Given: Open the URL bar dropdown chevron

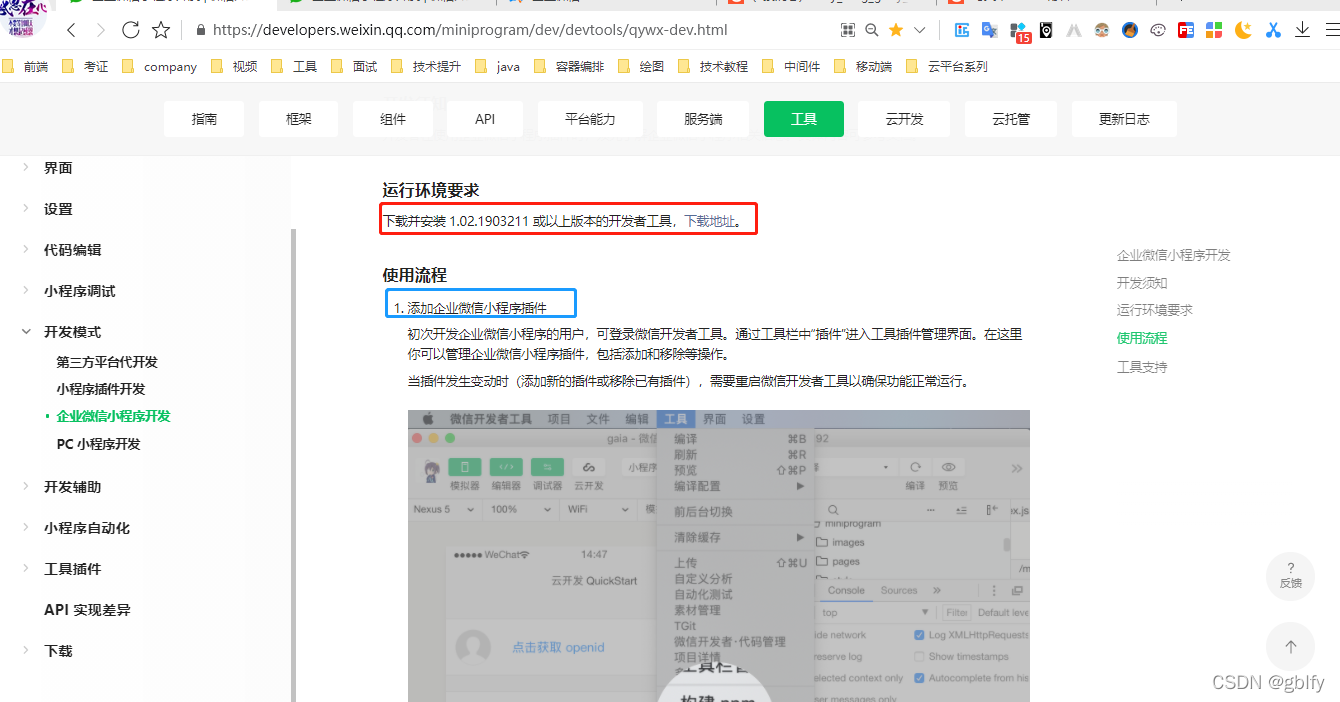Looking at the screenshot, I should pyautogui.click(x=920, y=30).
